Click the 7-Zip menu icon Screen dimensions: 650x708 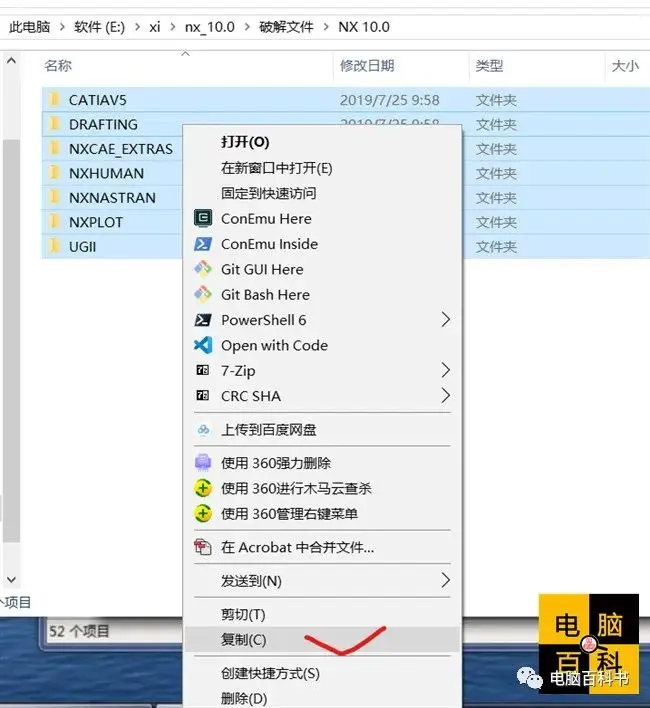pos(203,370)
